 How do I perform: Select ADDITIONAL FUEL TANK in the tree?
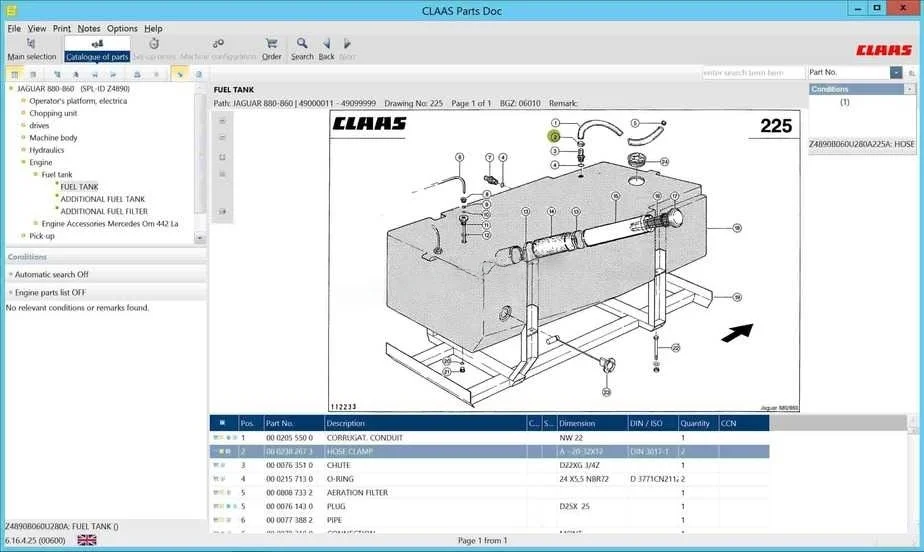click(x=103, y=199)
